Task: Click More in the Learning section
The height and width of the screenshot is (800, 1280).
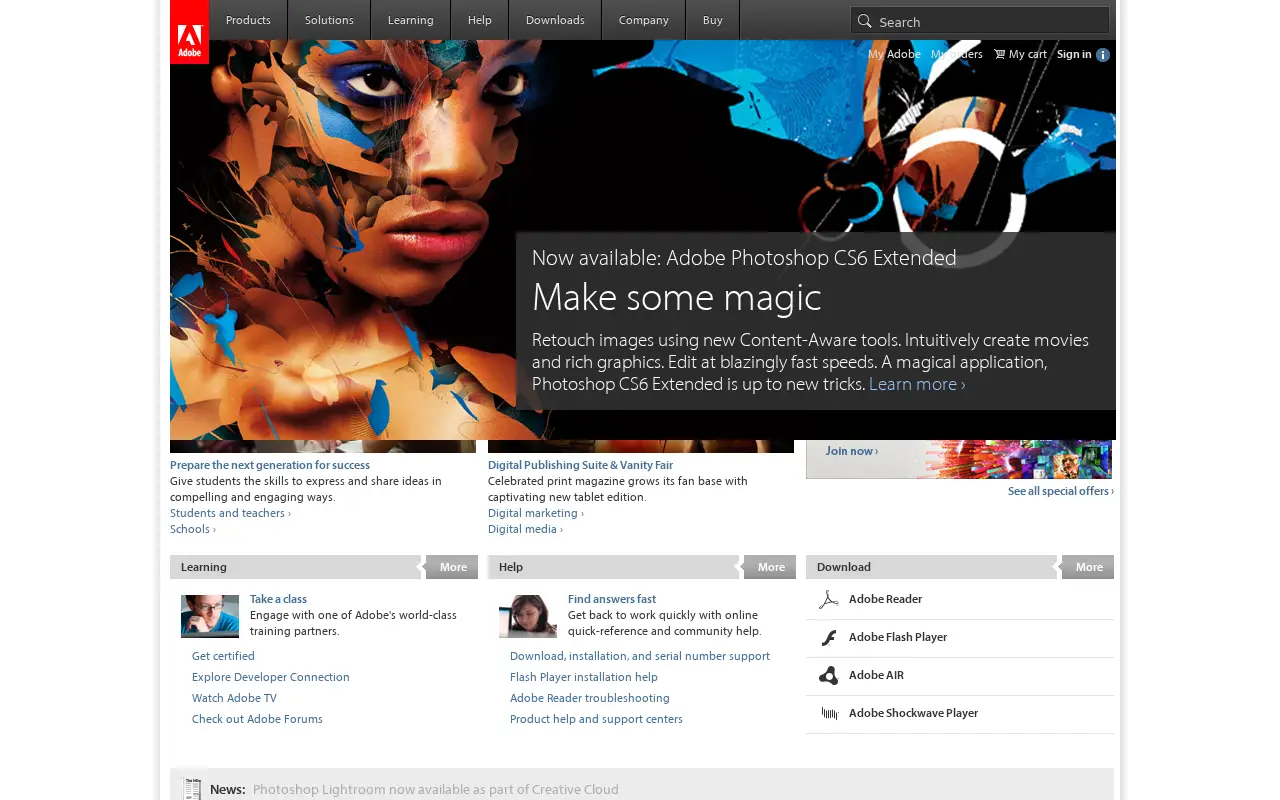Action: (453, 567)
